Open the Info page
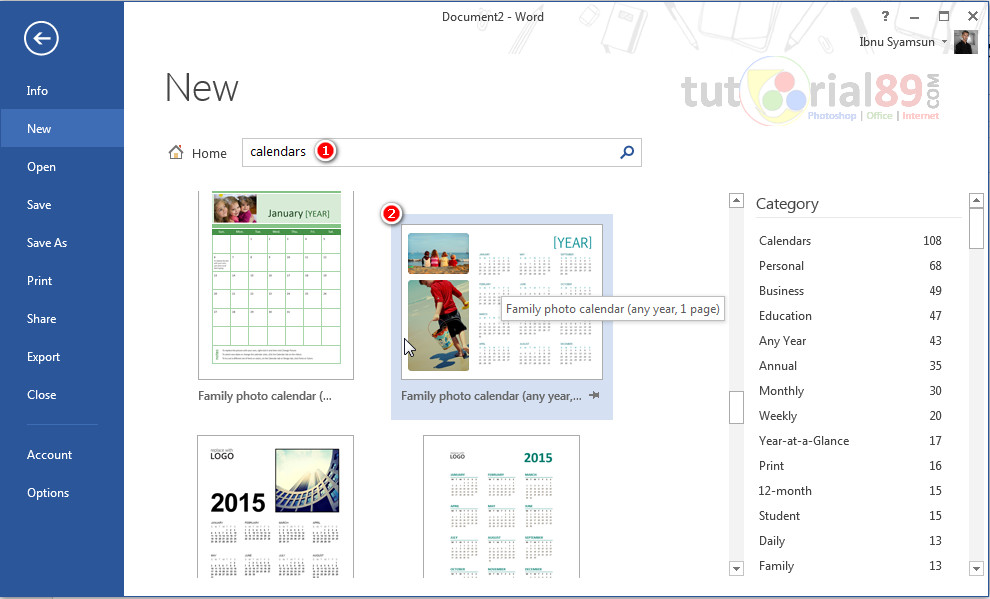 (37, 91)
